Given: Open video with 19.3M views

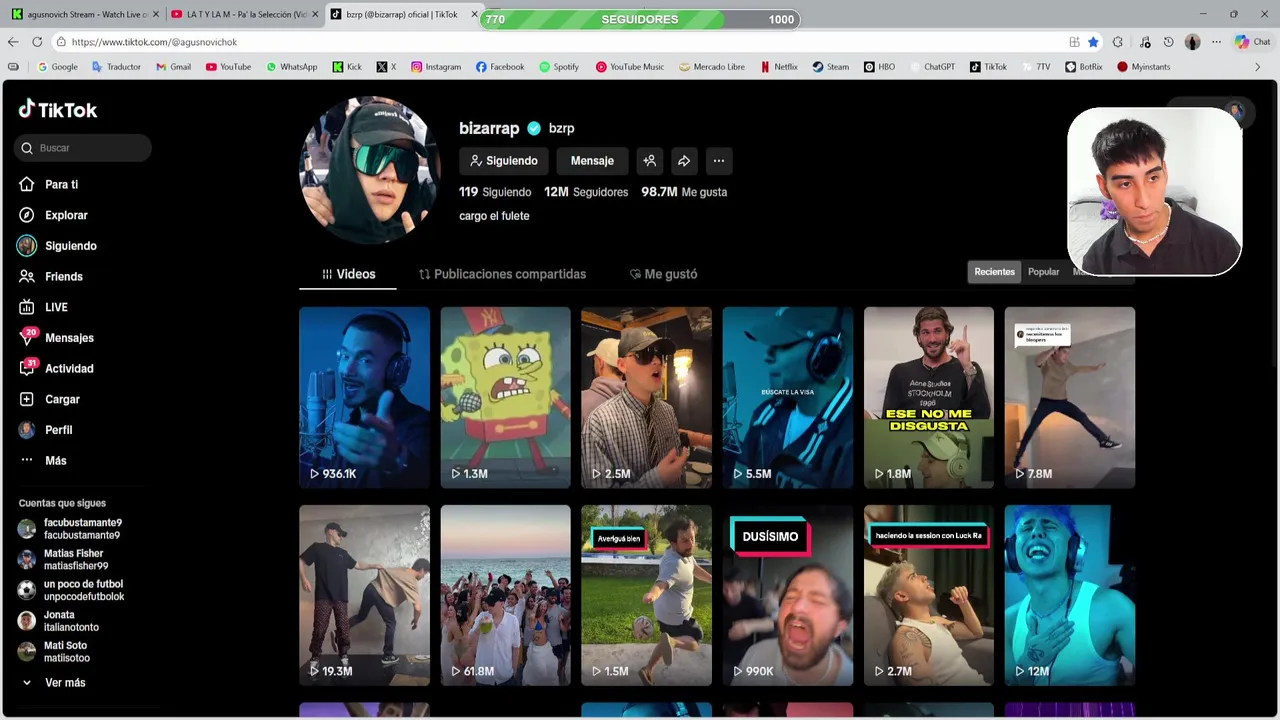Looking at the screenshot, I should (364, 595).
